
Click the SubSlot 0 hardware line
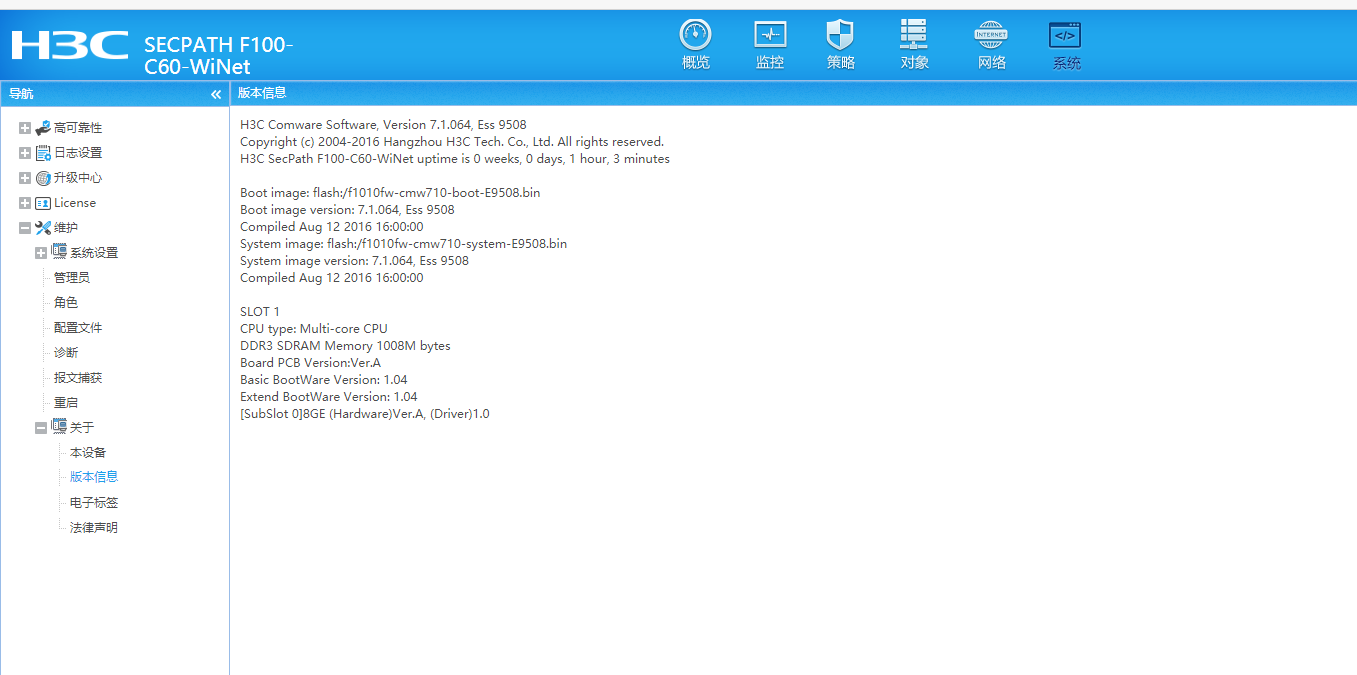point(365,414)
